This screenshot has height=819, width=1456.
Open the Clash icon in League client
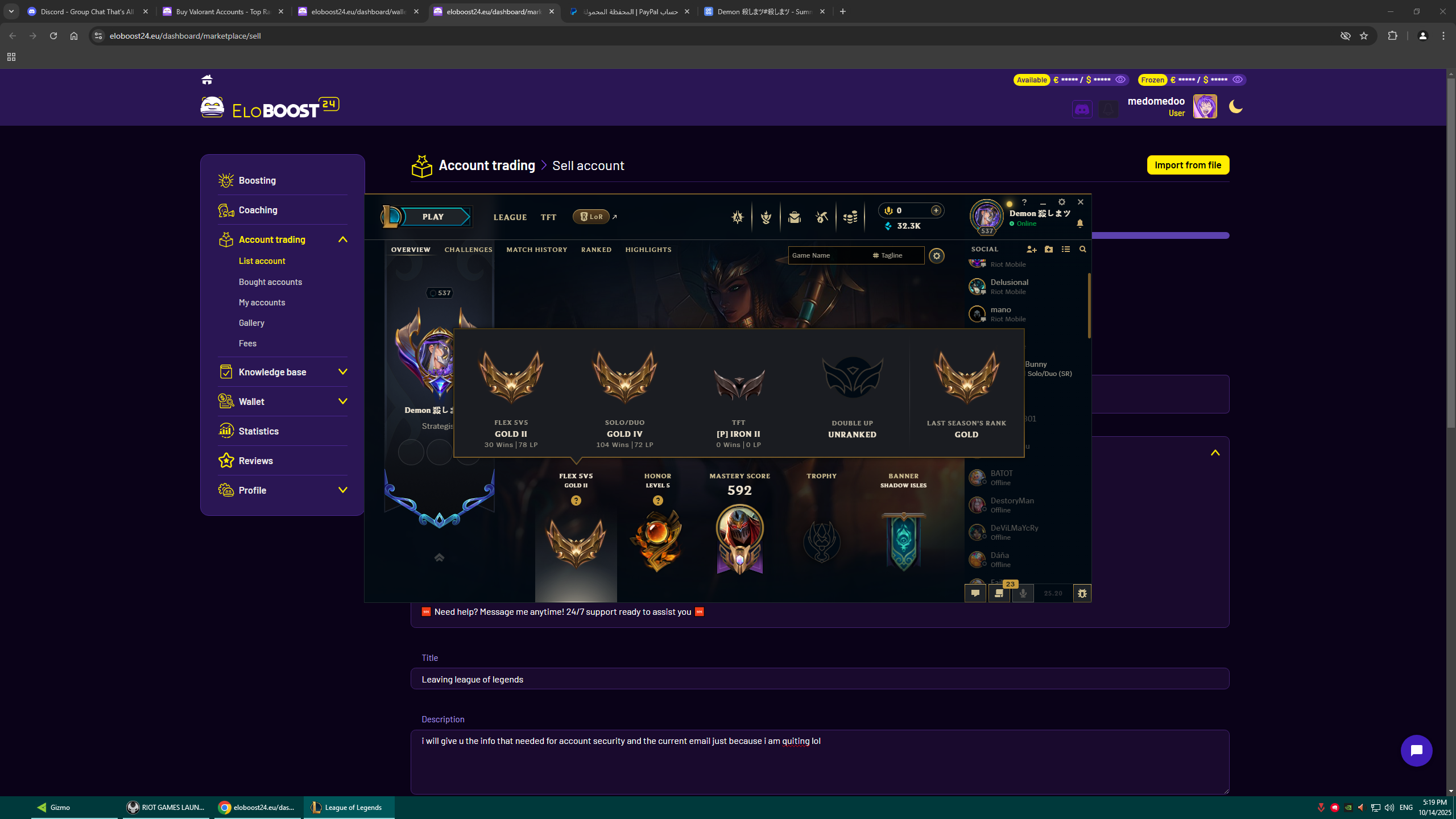coord(766,217)
